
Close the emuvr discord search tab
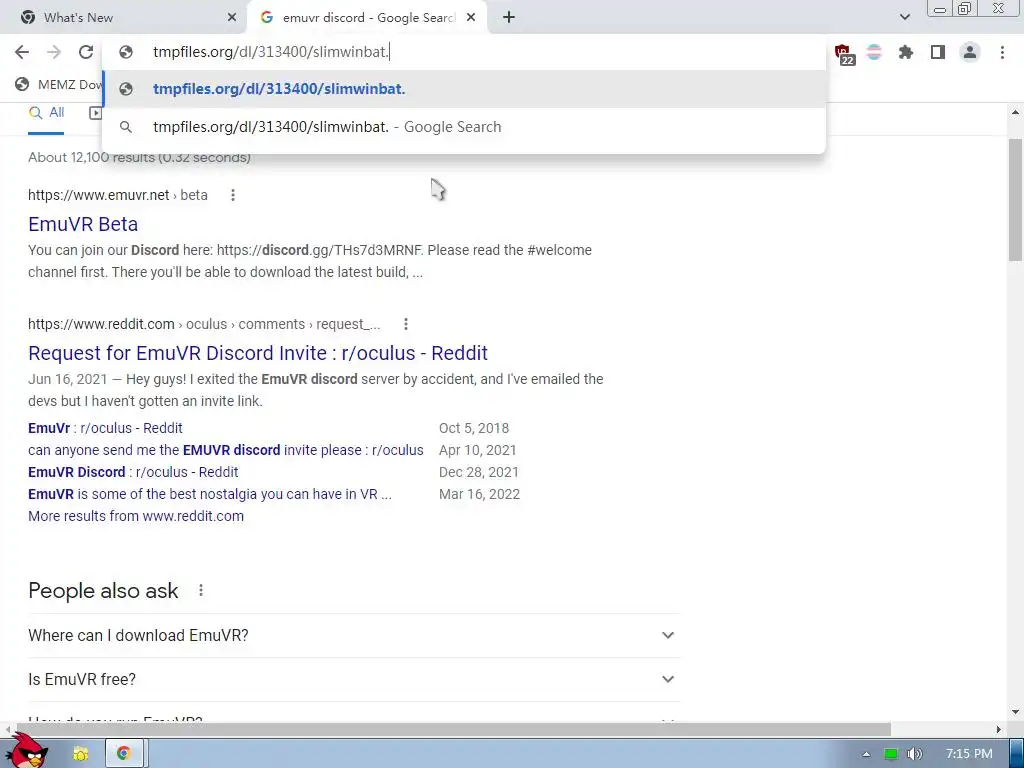(x=471, y=18)
